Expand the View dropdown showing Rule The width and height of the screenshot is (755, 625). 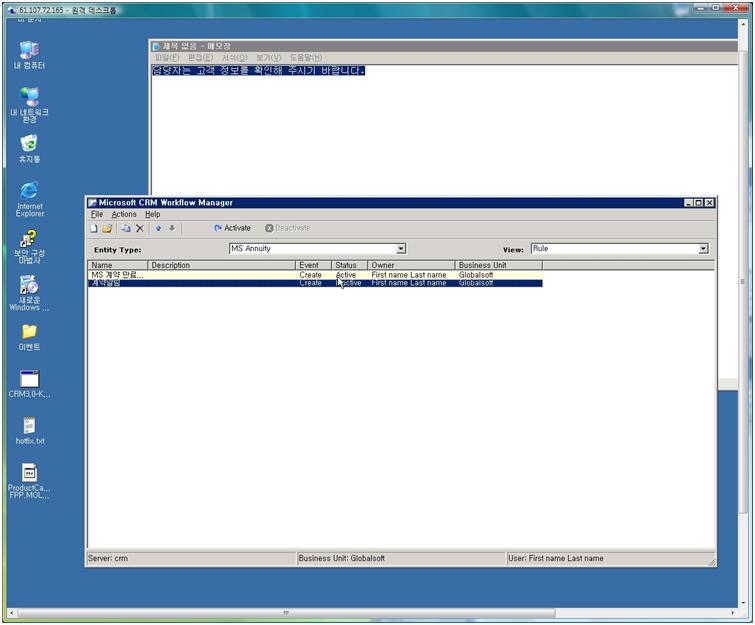(x=703, y=248)
